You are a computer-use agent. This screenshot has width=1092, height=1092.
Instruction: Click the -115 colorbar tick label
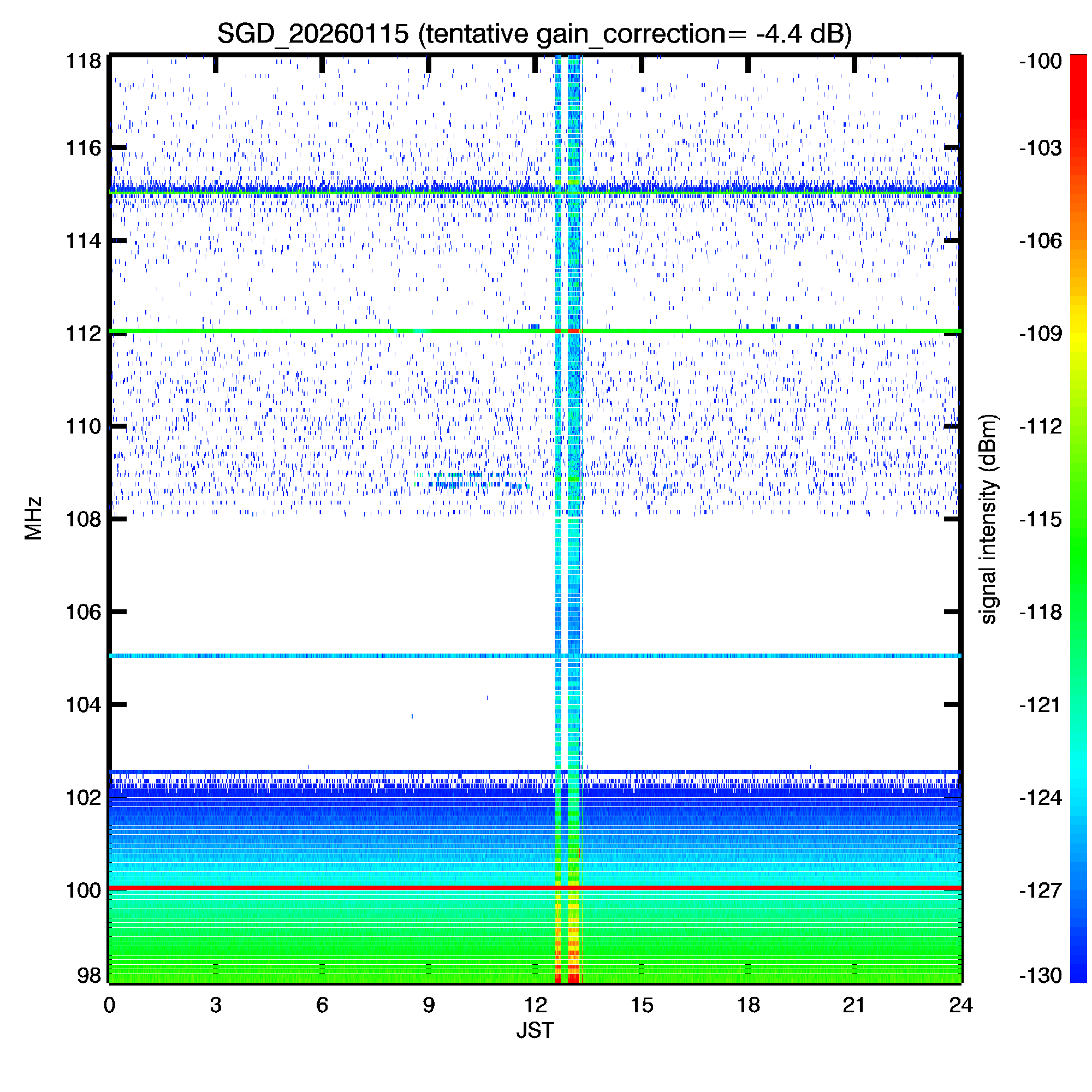point(1041,519)
